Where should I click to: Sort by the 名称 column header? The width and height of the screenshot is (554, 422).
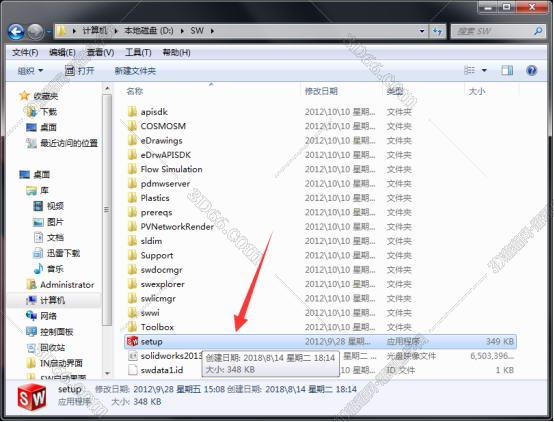(135, 91)
